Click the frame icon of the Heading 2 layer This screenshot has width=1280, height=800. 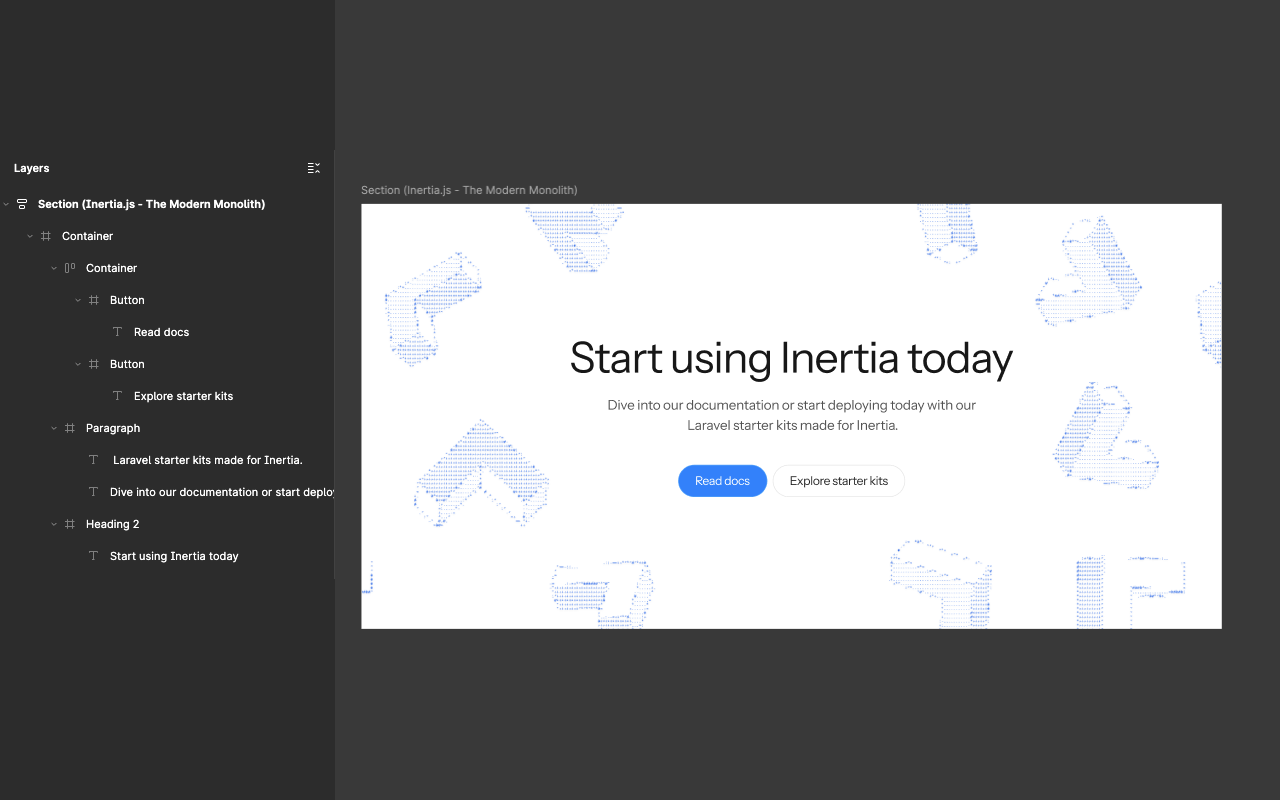70,524
